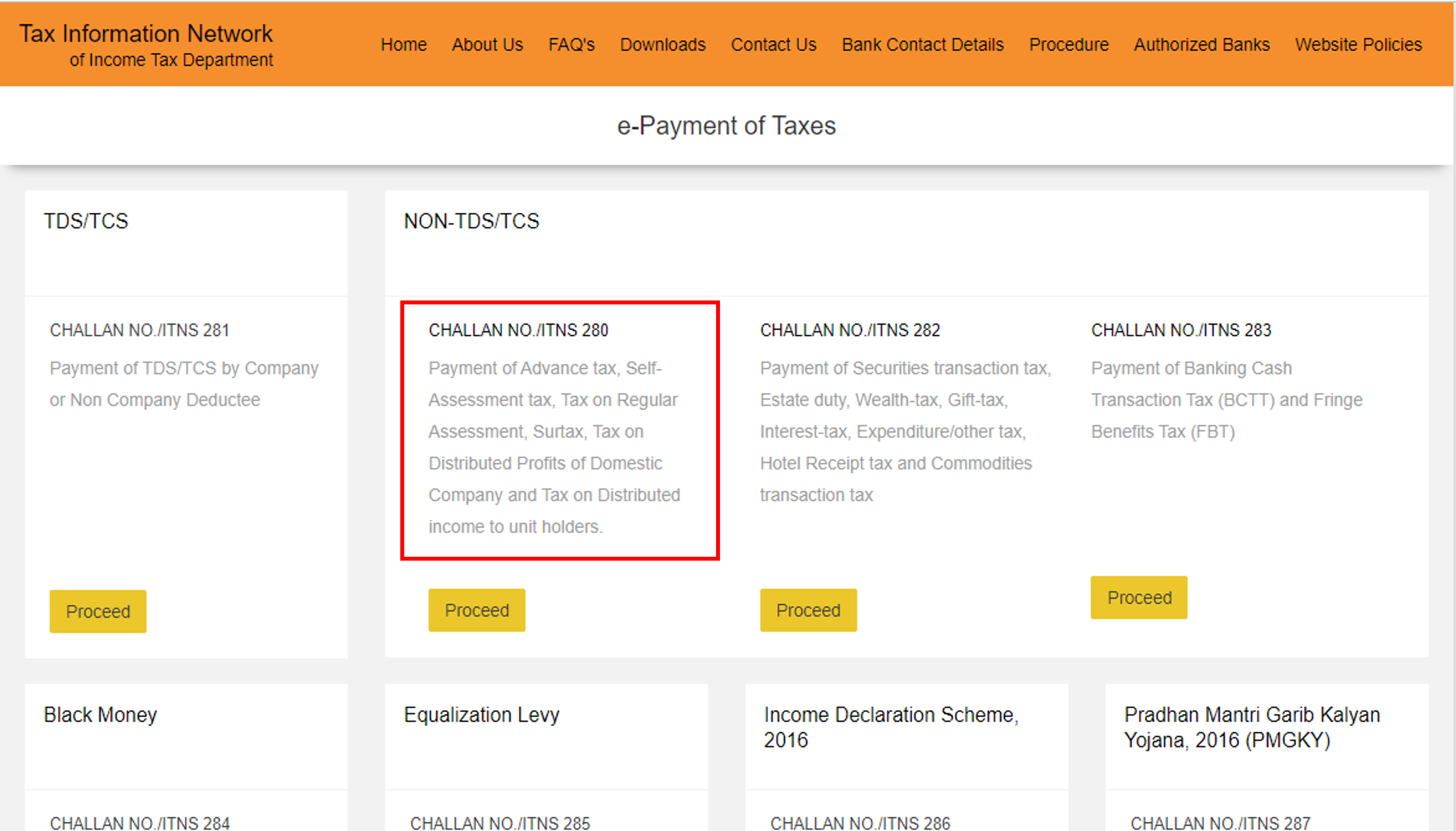1456x831 pixels.
Task: Navigate to Authorized Banks
Action: (x=1201, y=45)
